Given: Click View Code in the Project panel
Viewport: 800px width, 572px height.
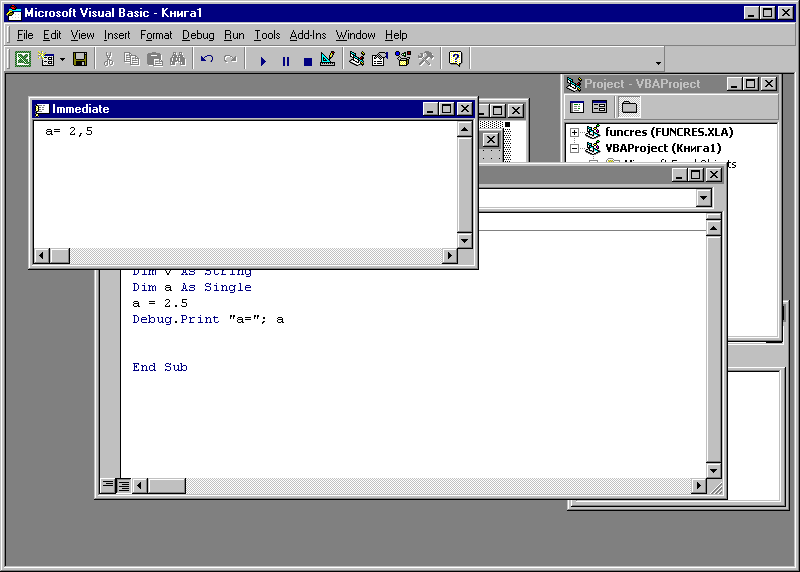Looking at the screenshot, I should 577,107.
